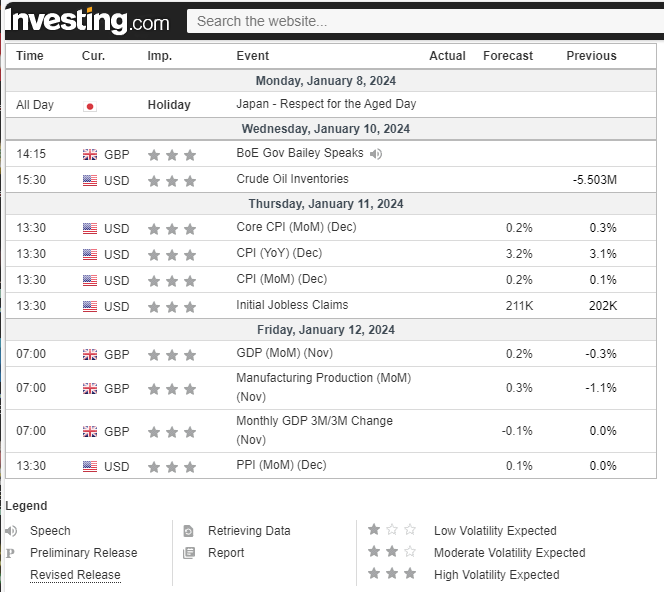Click the three stars for High Volatility Expected
This screenshot has width=664, height=592.
coord(391,574)
